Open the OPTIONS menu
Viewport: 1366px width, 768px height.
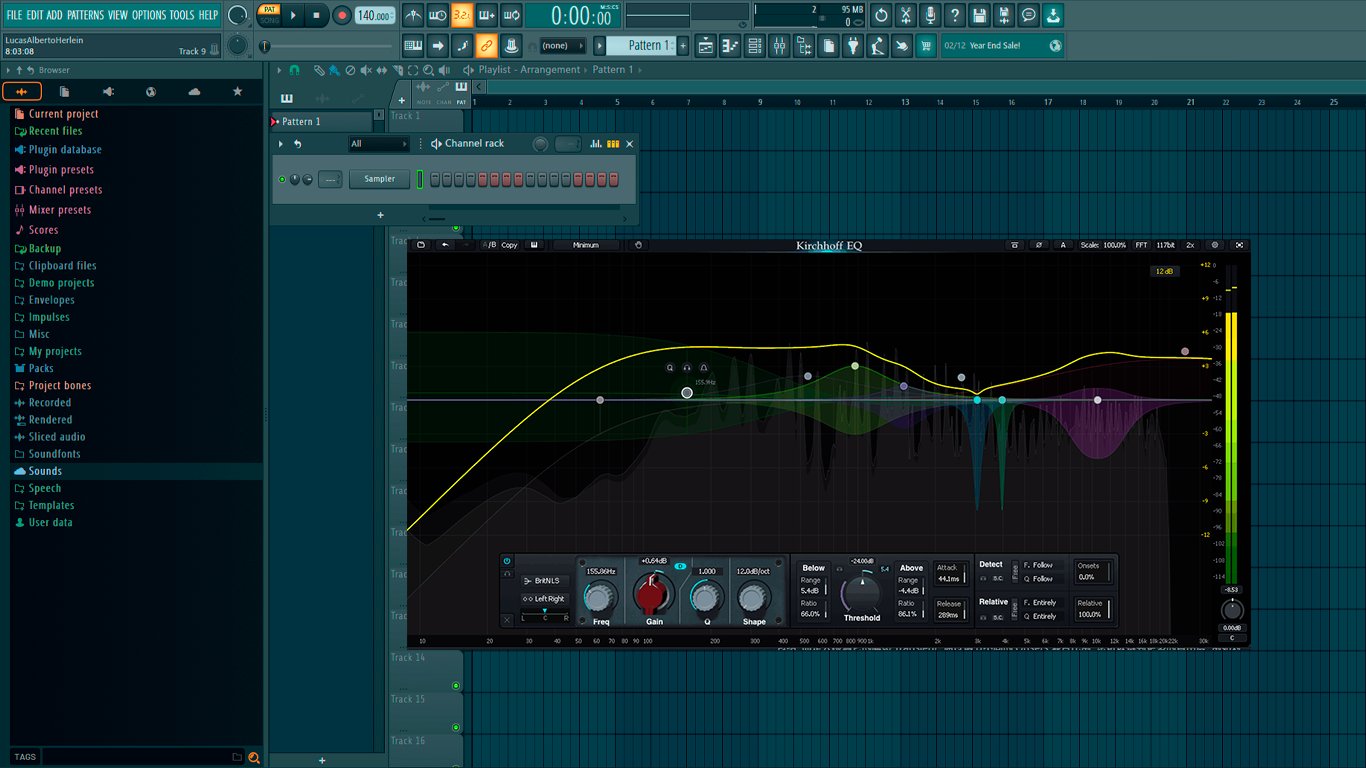click(x=149, y=15)
